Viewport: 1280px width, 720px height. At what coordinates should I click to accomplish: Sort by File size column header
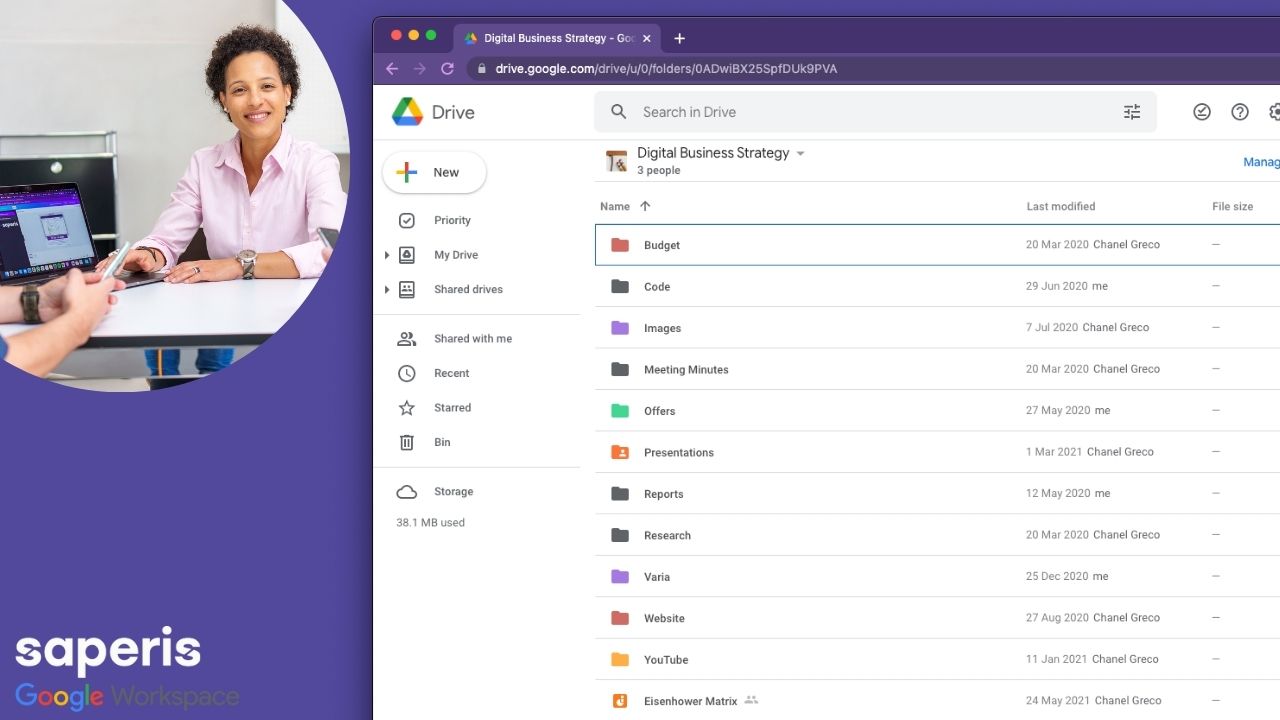tap(1233, 206)
